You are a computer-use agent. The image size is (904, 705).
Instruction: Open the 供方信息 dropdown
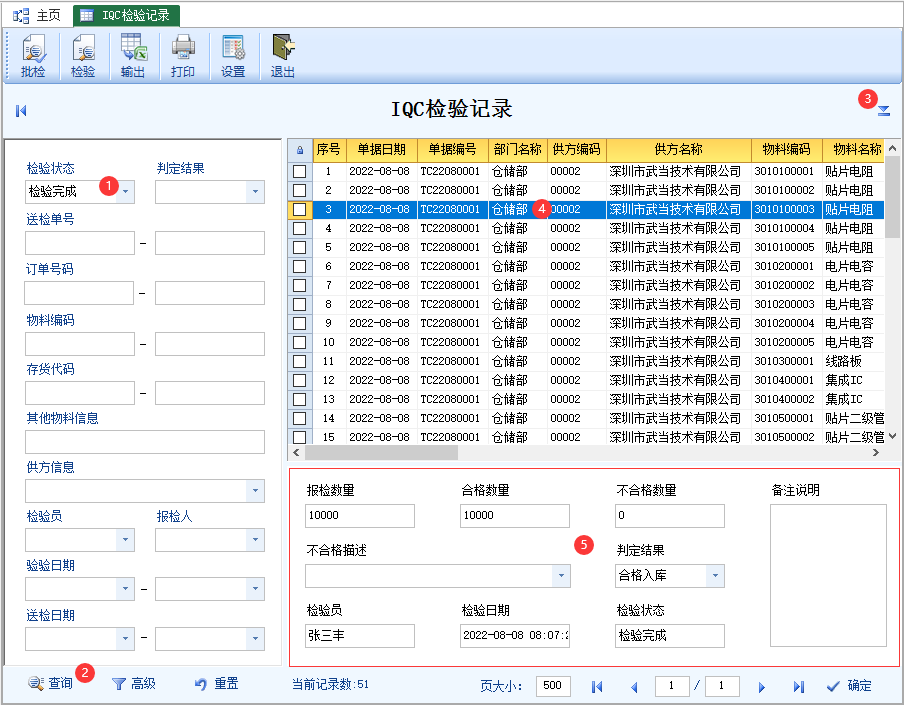pos(255,491)
